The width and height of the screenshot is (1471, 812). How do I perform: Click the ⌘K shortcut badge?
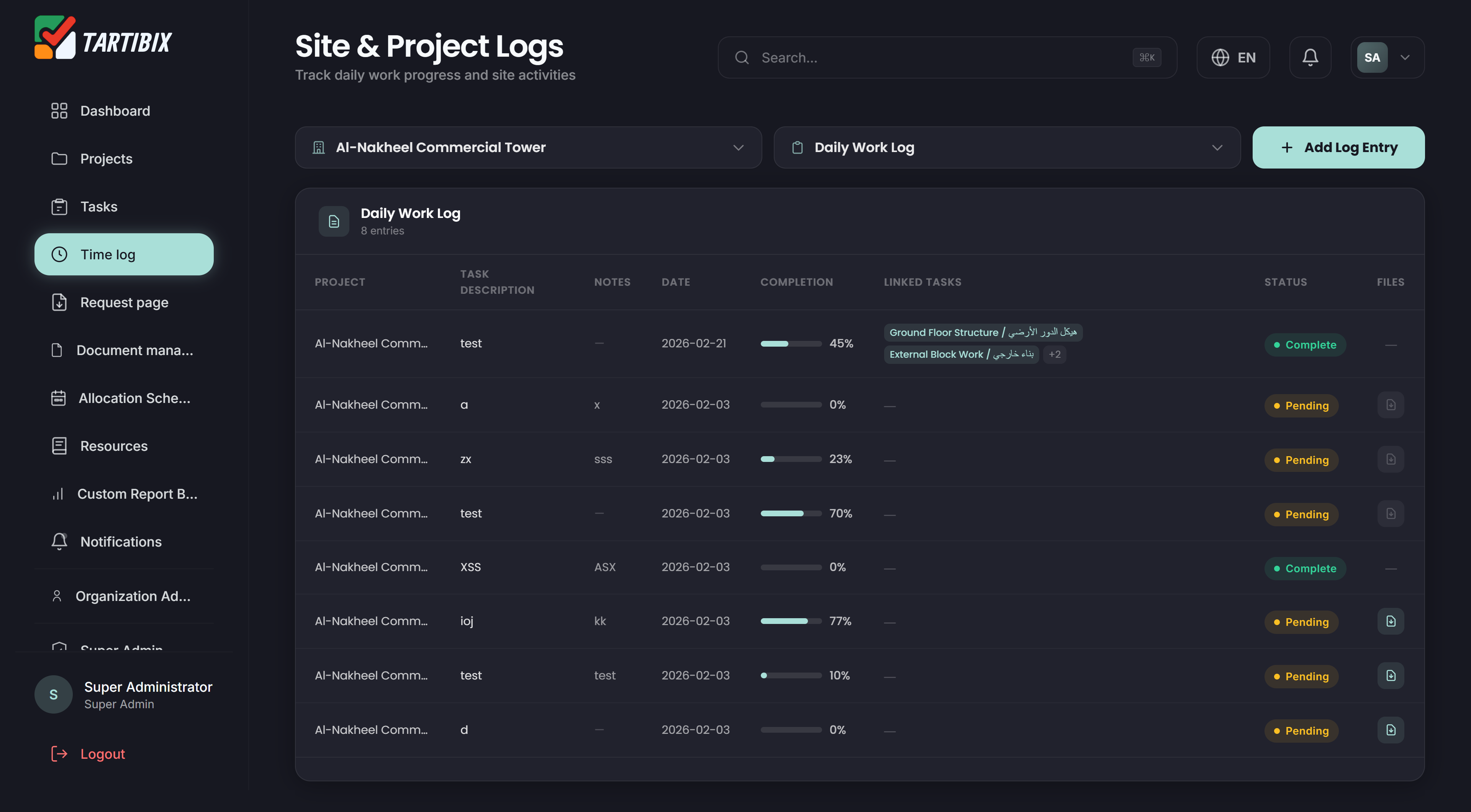[1147, 58]
